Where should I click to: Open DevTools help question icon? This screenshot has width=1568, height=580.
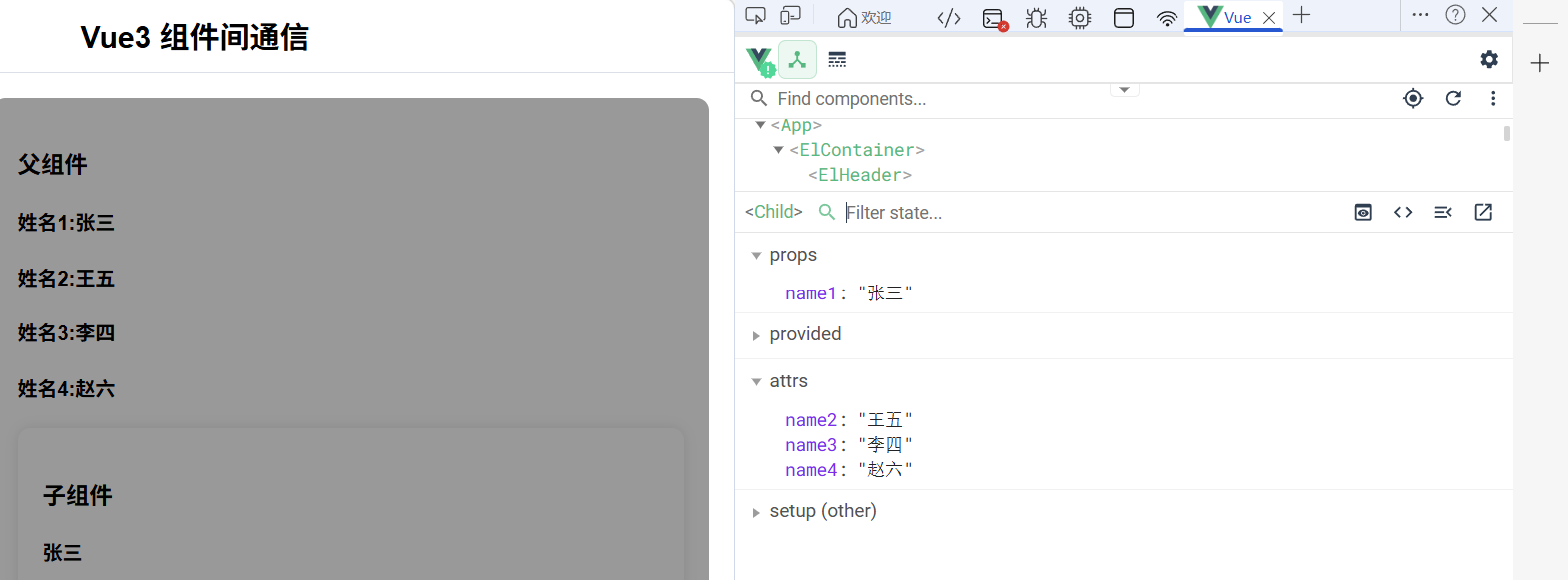[1456, 15]
